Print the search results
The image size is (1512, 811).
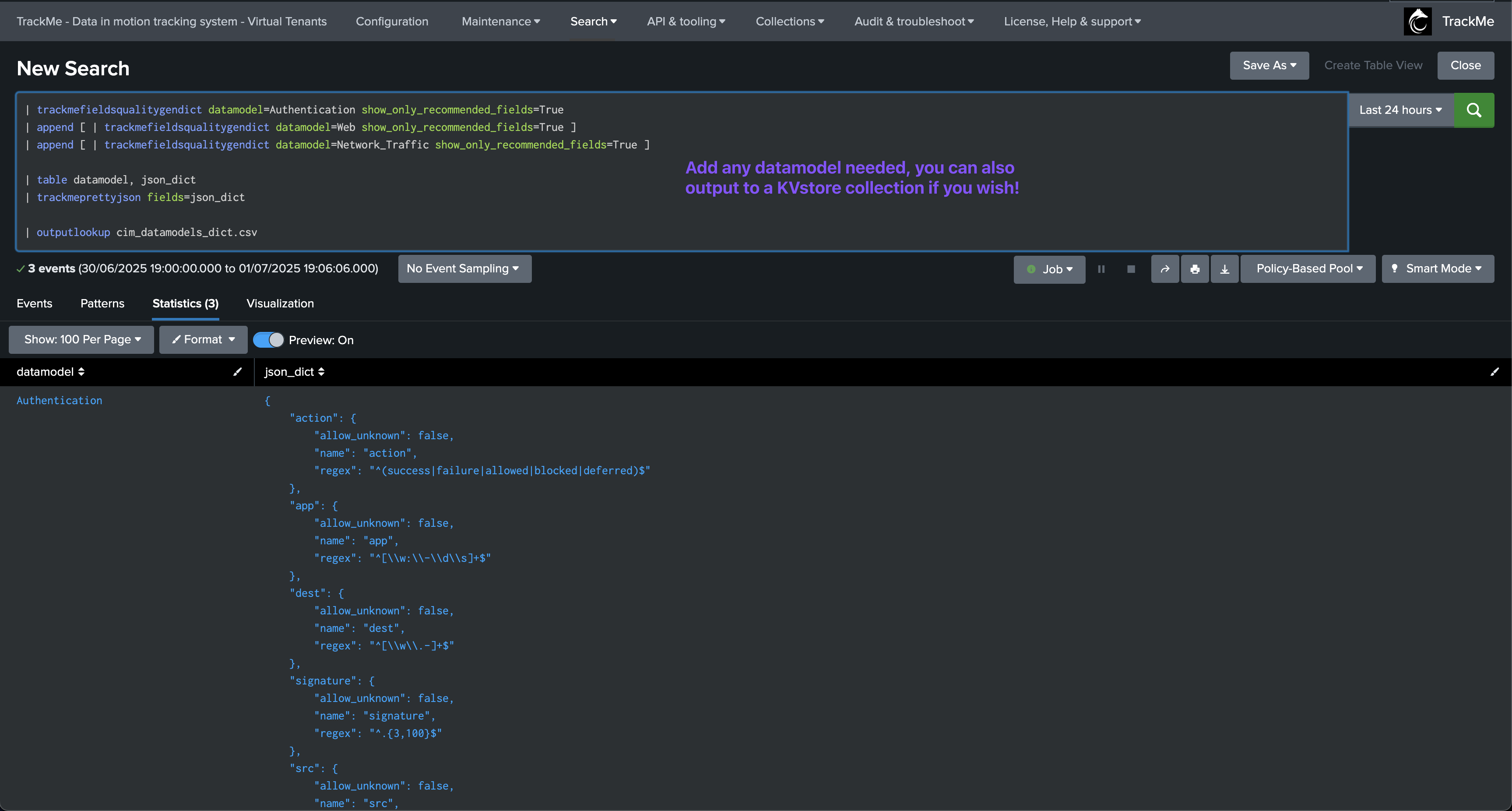pyautogui.click(x=1195, y=269)
